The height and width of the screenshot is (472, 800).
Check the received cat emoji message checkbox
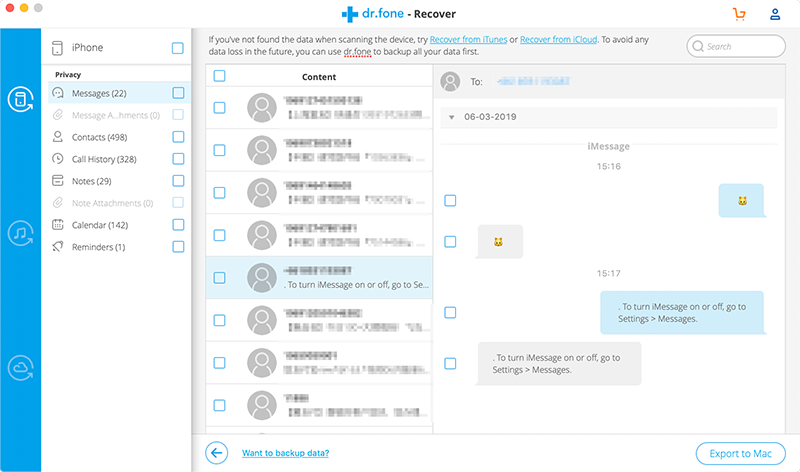click(450, 241)
